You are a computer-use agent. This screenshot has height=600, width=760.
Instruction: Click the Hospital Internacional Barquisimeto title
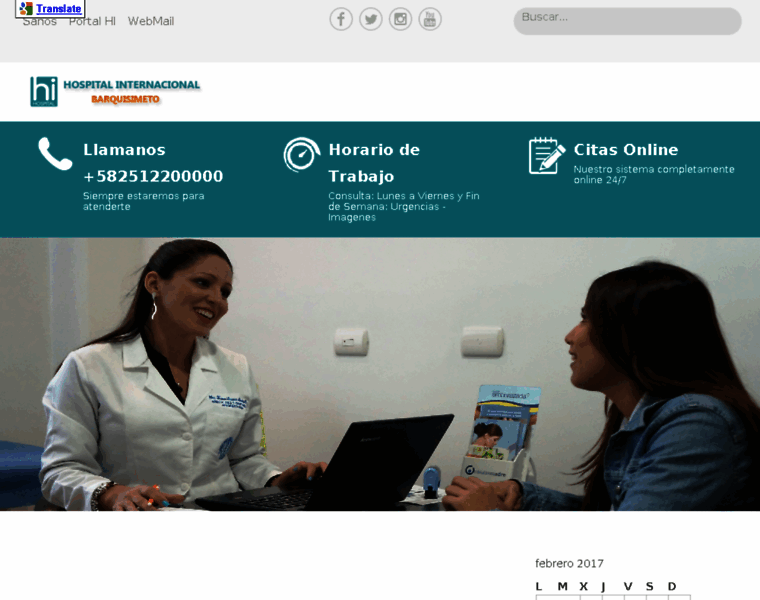[x=131, y=92]
